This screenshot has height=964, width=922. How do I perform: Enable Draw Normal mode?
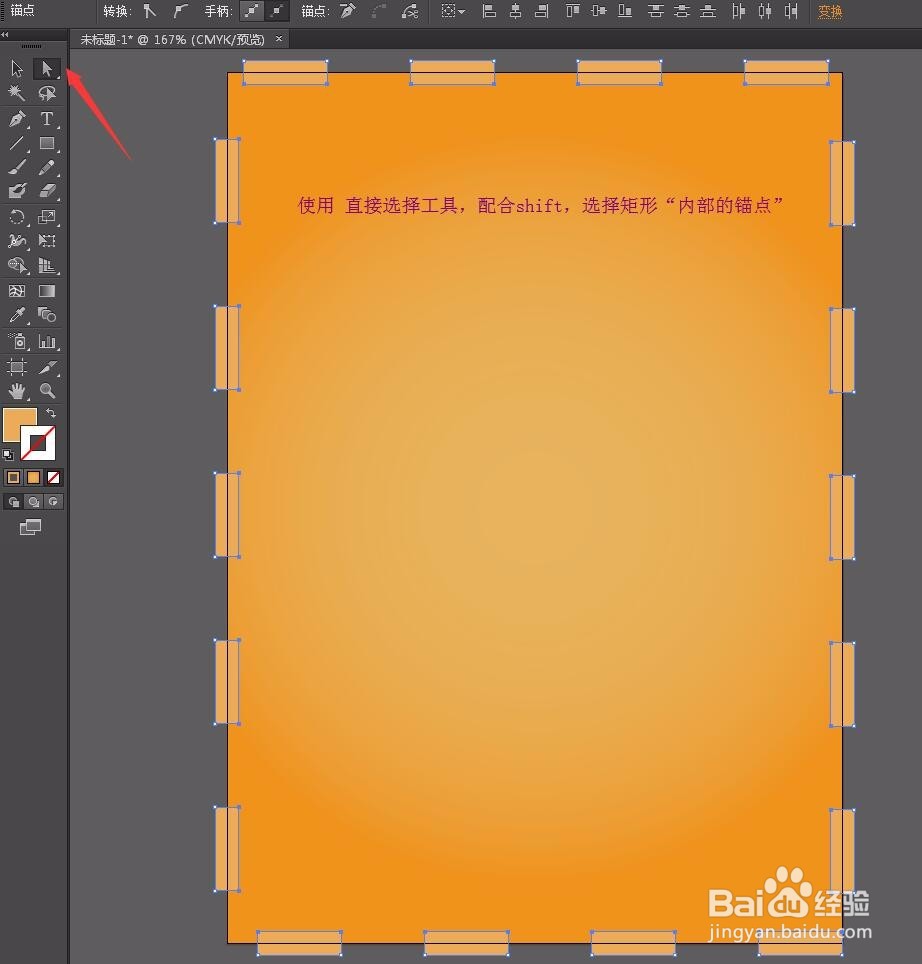[x=14, y=502]
